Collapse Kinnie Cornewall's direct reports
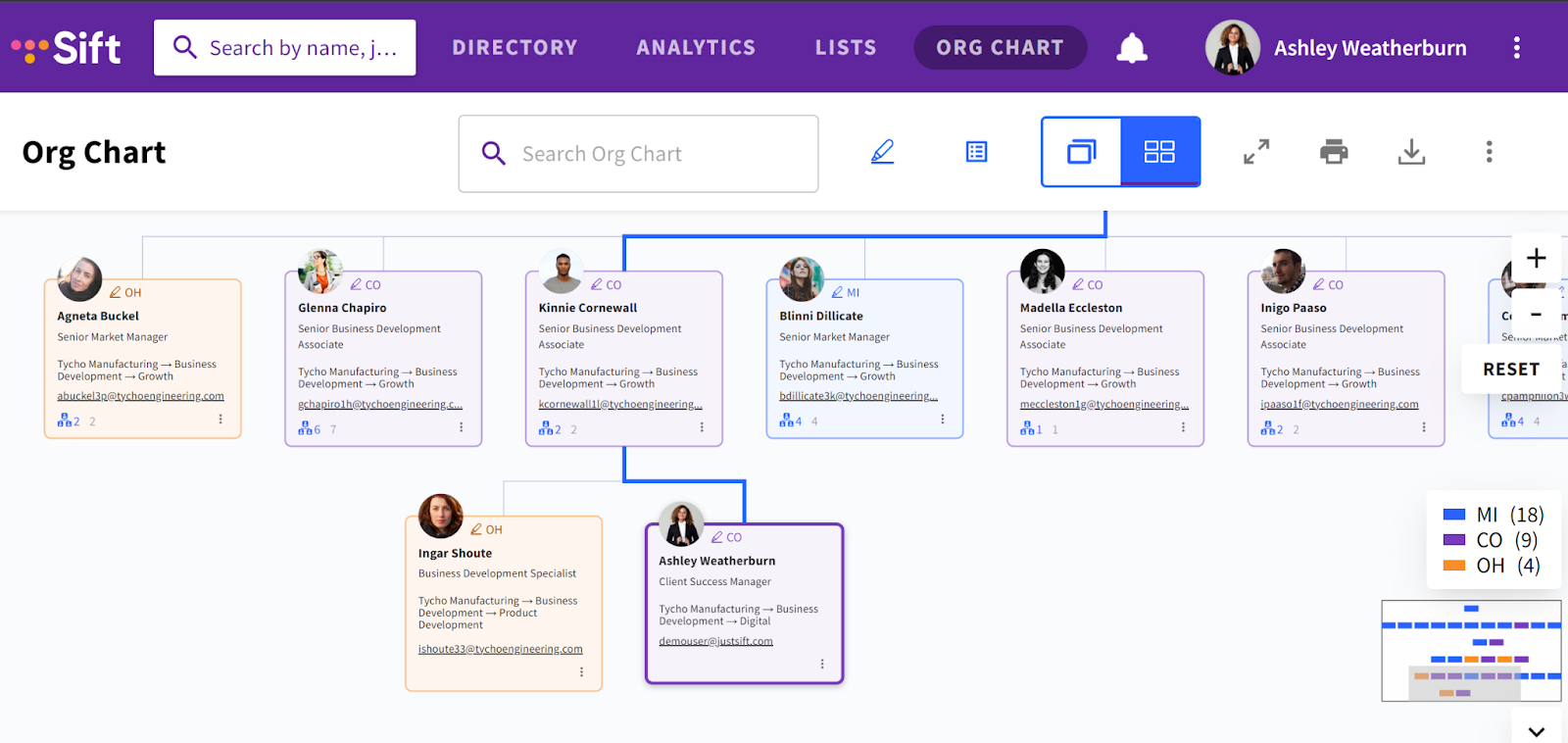 tap(550, 429)
